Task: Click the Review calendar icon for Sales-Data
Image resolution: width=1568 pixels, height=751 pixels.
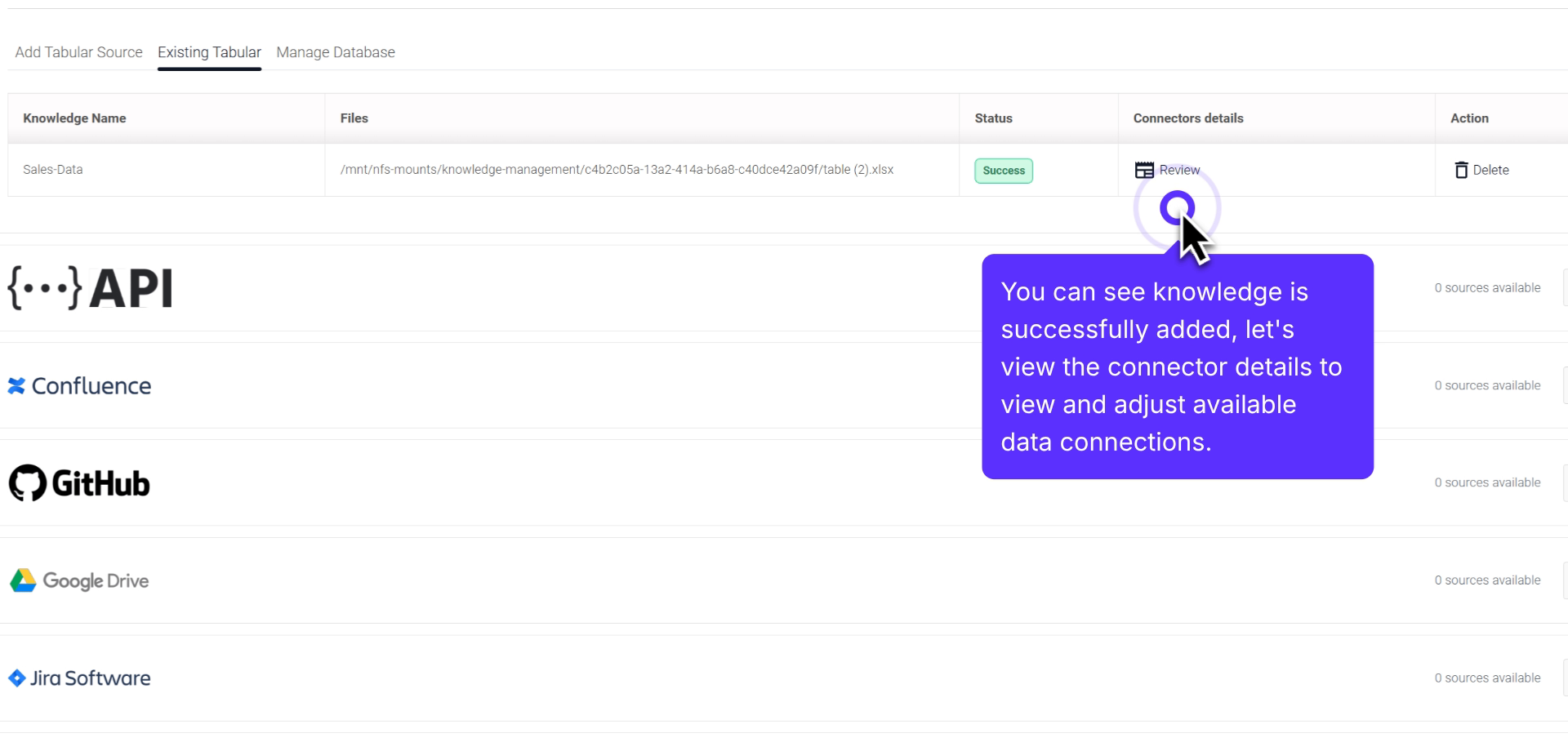Action: (1144, 169)
